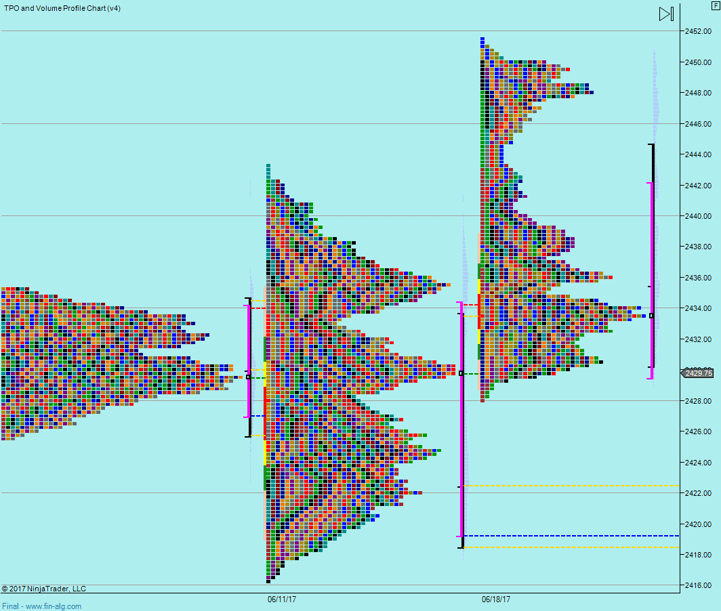Click the current price marker 2429.75

point(699,373)
